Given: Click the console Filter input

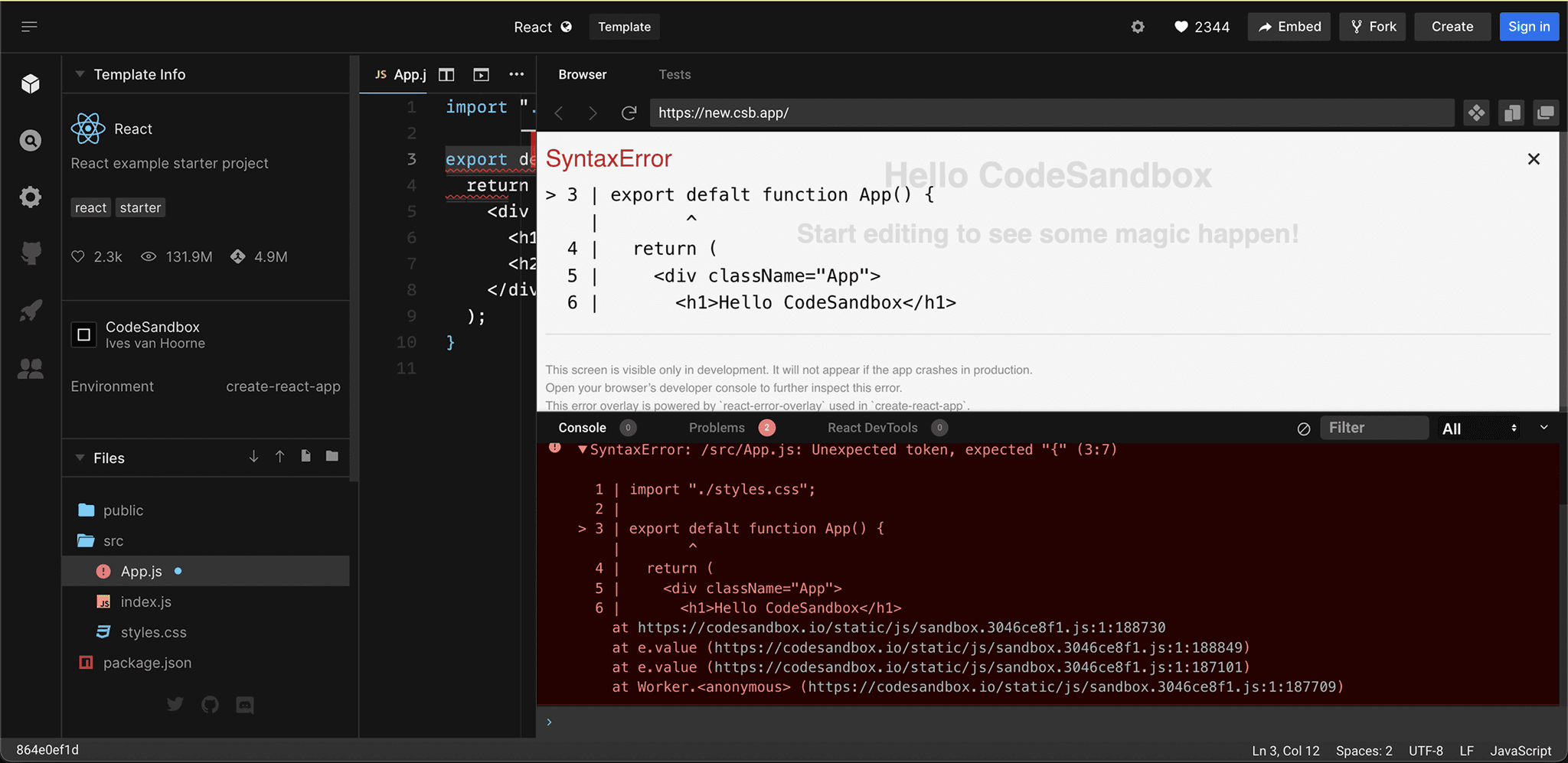Looking at the screenshot, I should pyautogui.click(x=1374, y=428).
